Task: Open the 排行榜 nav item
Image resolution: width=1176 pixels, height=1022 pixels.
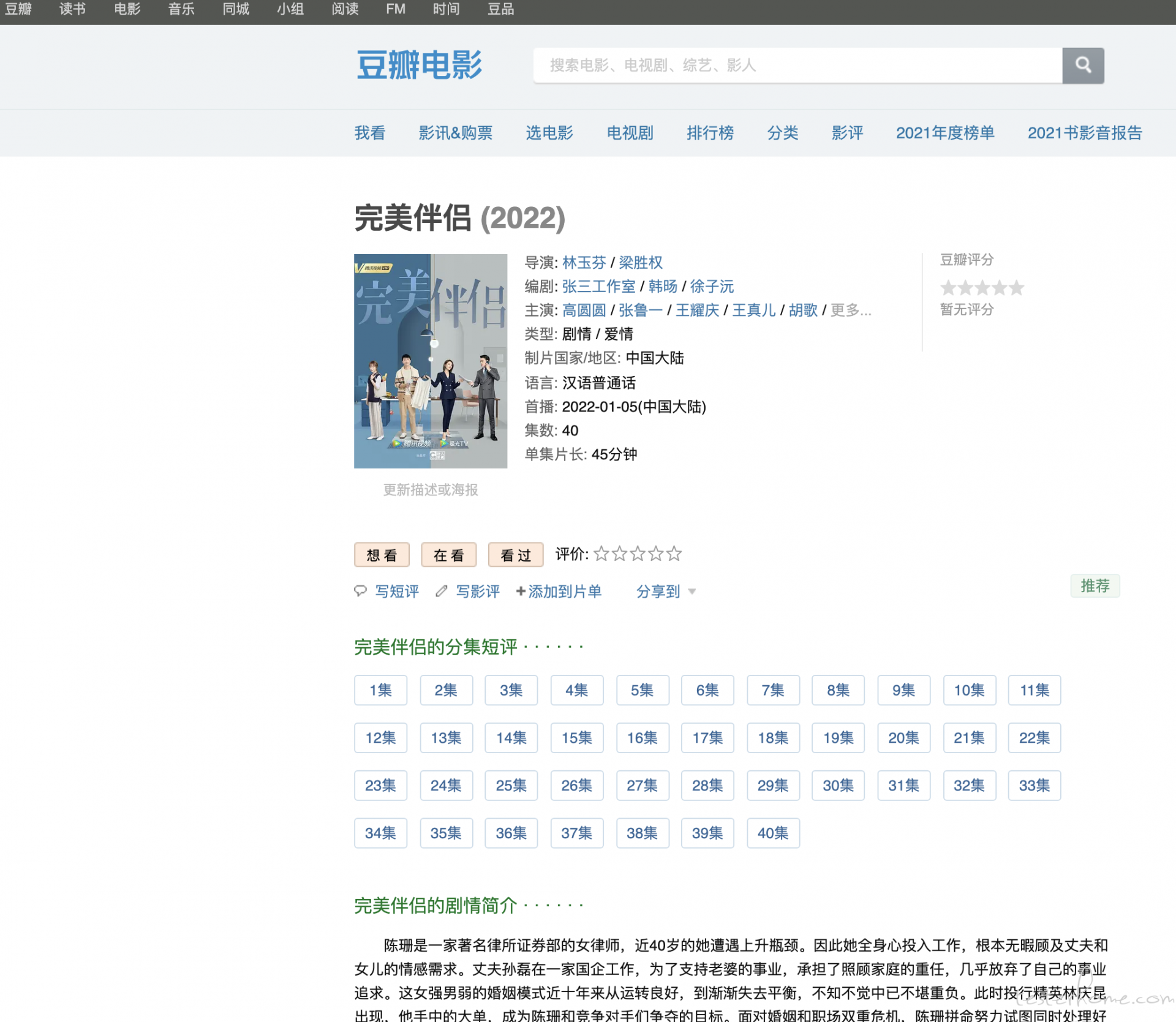Action: tap(710, 133)
